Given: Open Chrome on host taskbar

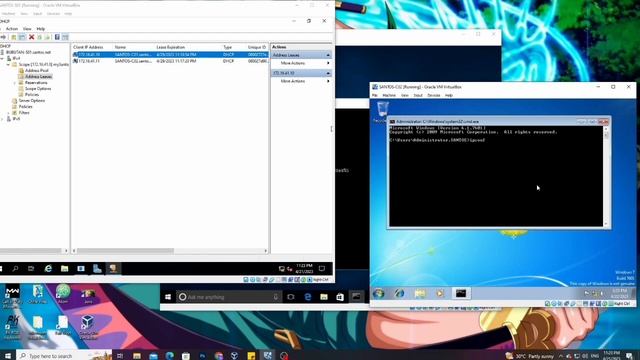Looking at the screenshot, I should (219, 356).
